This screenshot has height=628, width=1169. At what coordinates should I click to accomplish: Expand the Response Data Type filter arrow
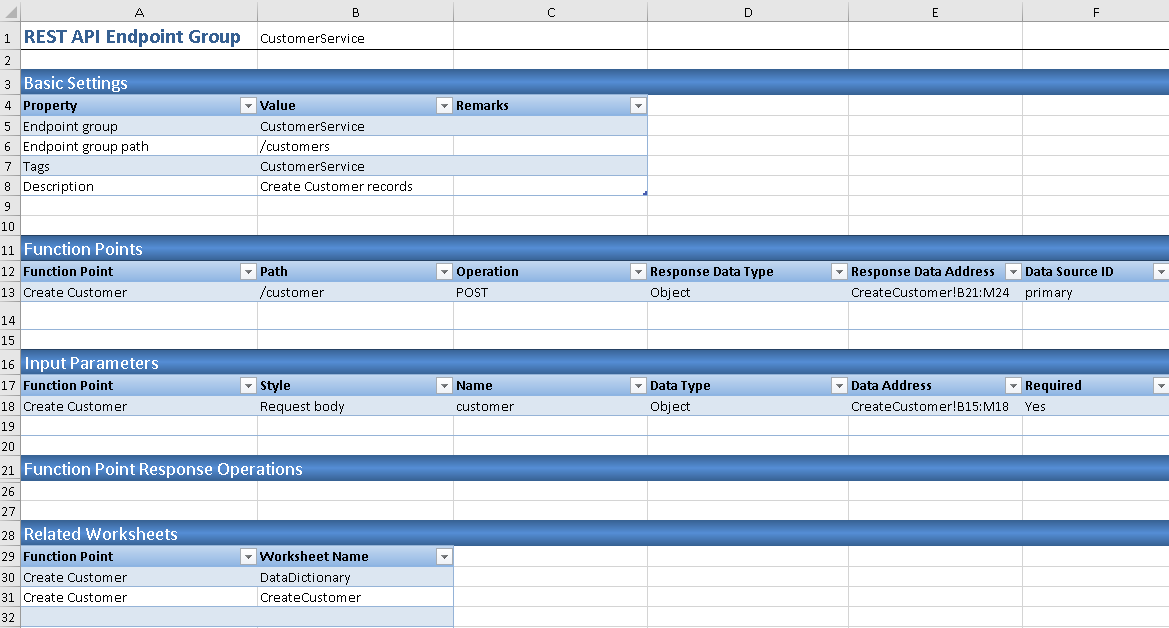tap(839, 272)
